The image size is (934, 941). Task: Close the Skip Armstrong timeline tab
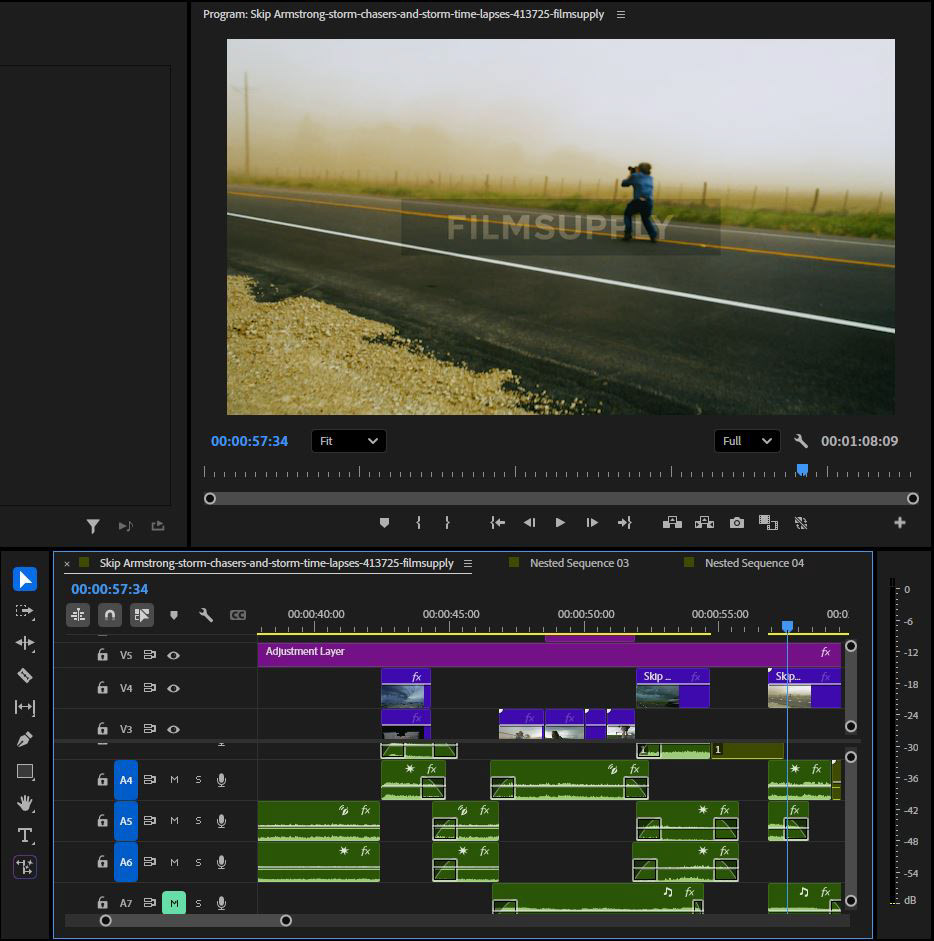tap(67, 564)
